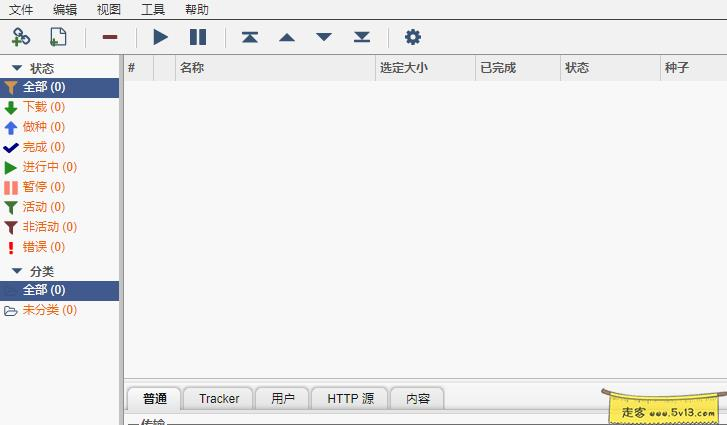
Task: Switch to the 普通 tab
Action: (154, 399)
